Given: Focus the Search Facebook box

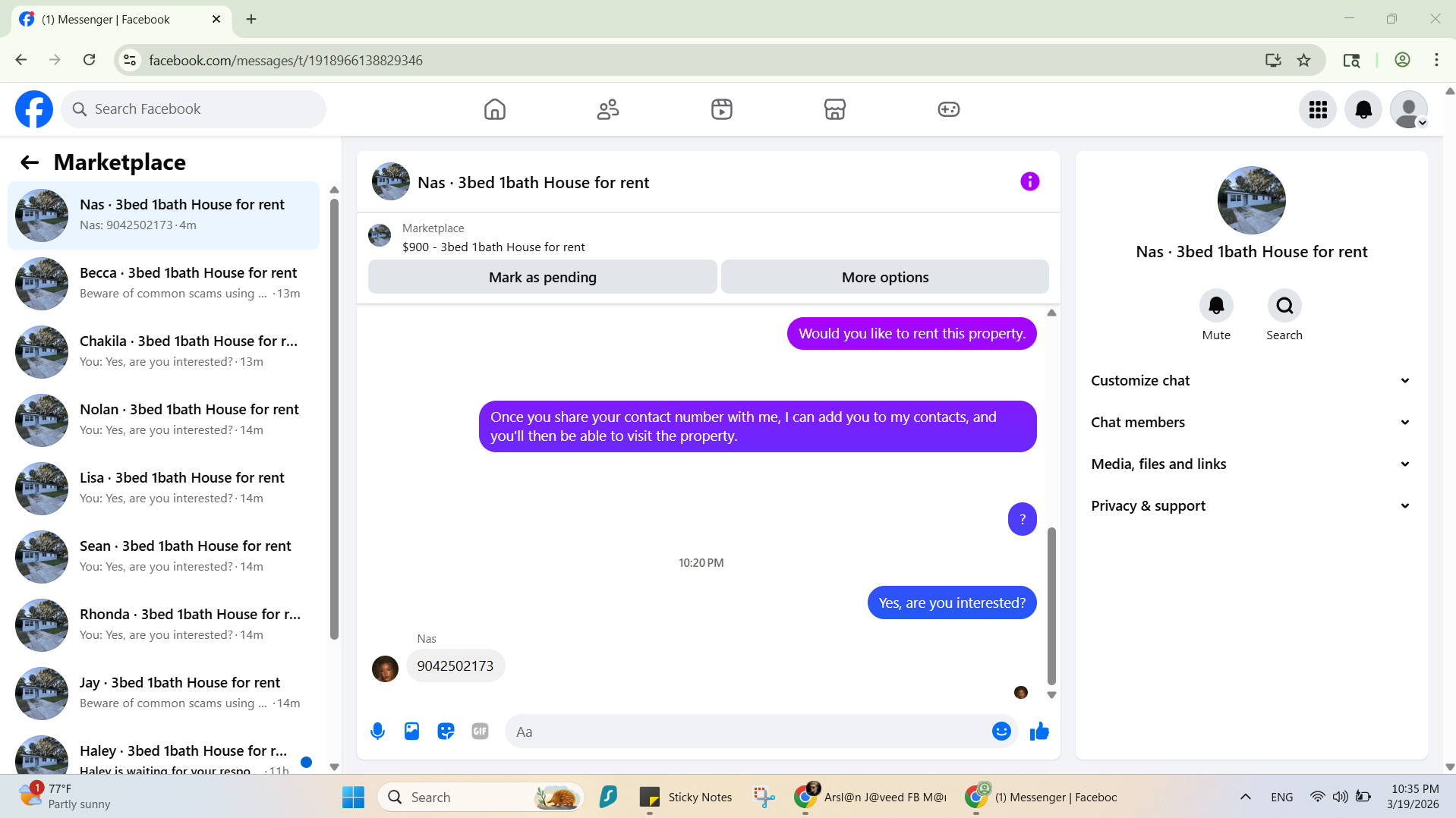Looking at the screenshot, I should [194, 109].
